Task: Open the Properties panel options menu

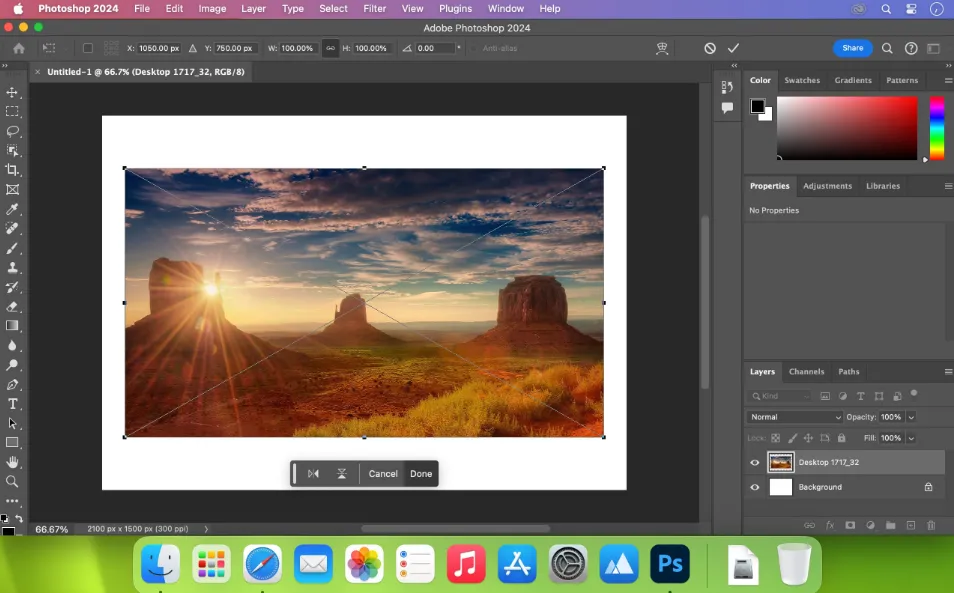Action: 948,186
